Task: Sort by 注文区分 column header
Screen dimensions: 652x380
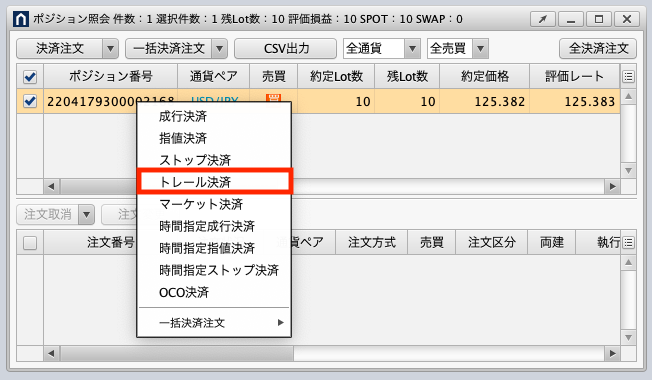Action: coord(491,242)
